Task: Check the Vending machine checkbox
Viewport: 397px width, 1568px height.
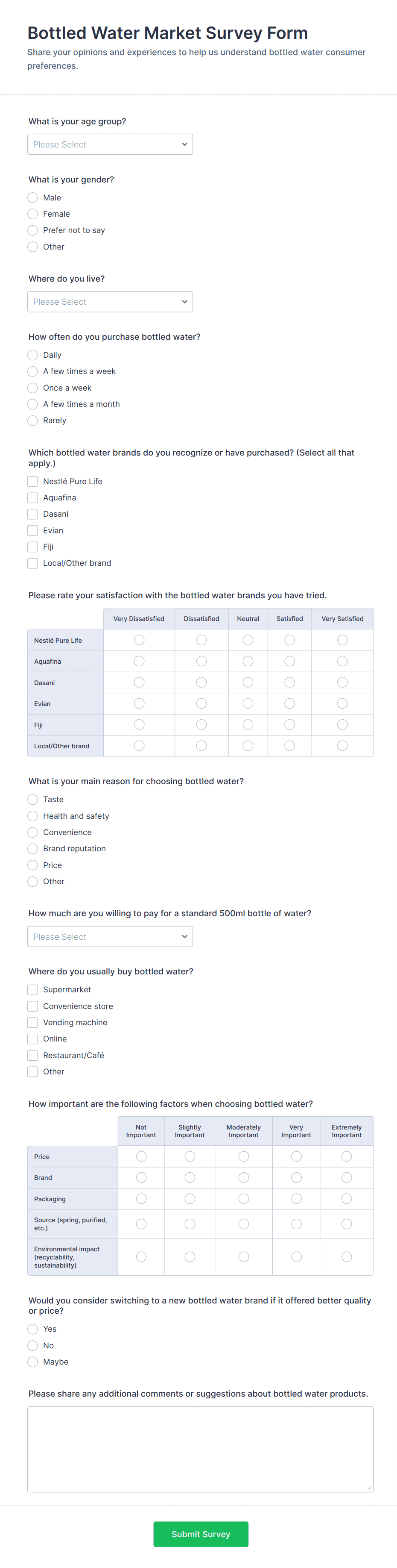Action: point(33,1023)
